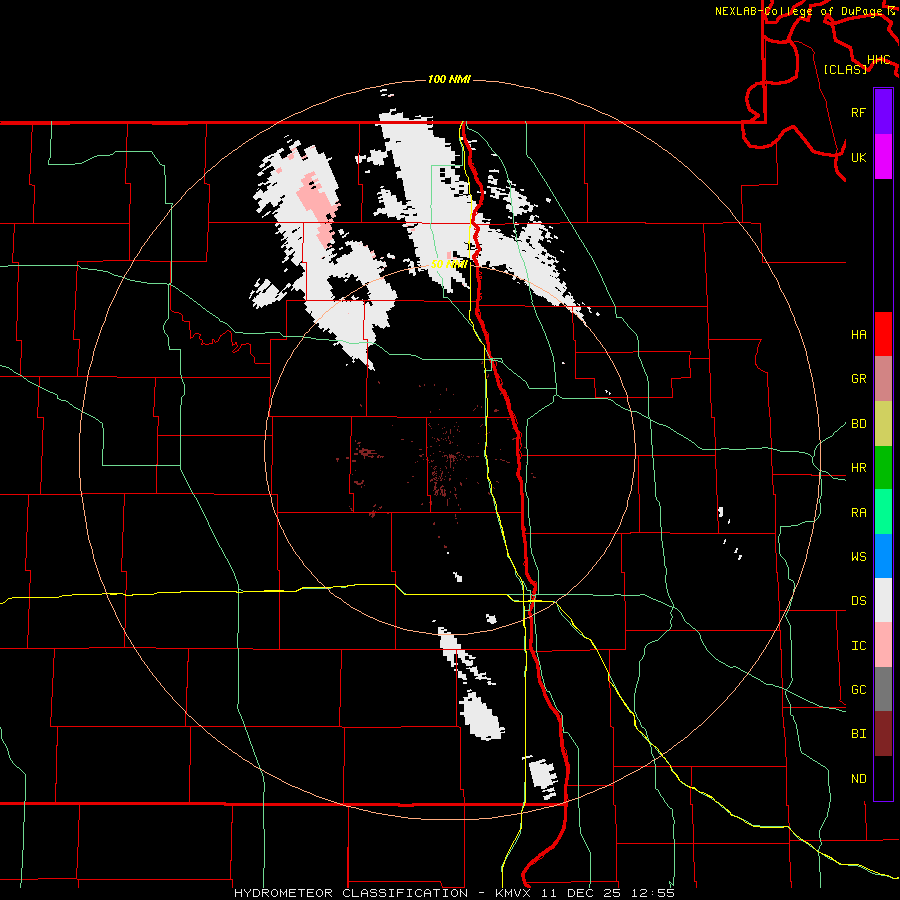Click the BI dark red legend swatch

coord(883,734)
